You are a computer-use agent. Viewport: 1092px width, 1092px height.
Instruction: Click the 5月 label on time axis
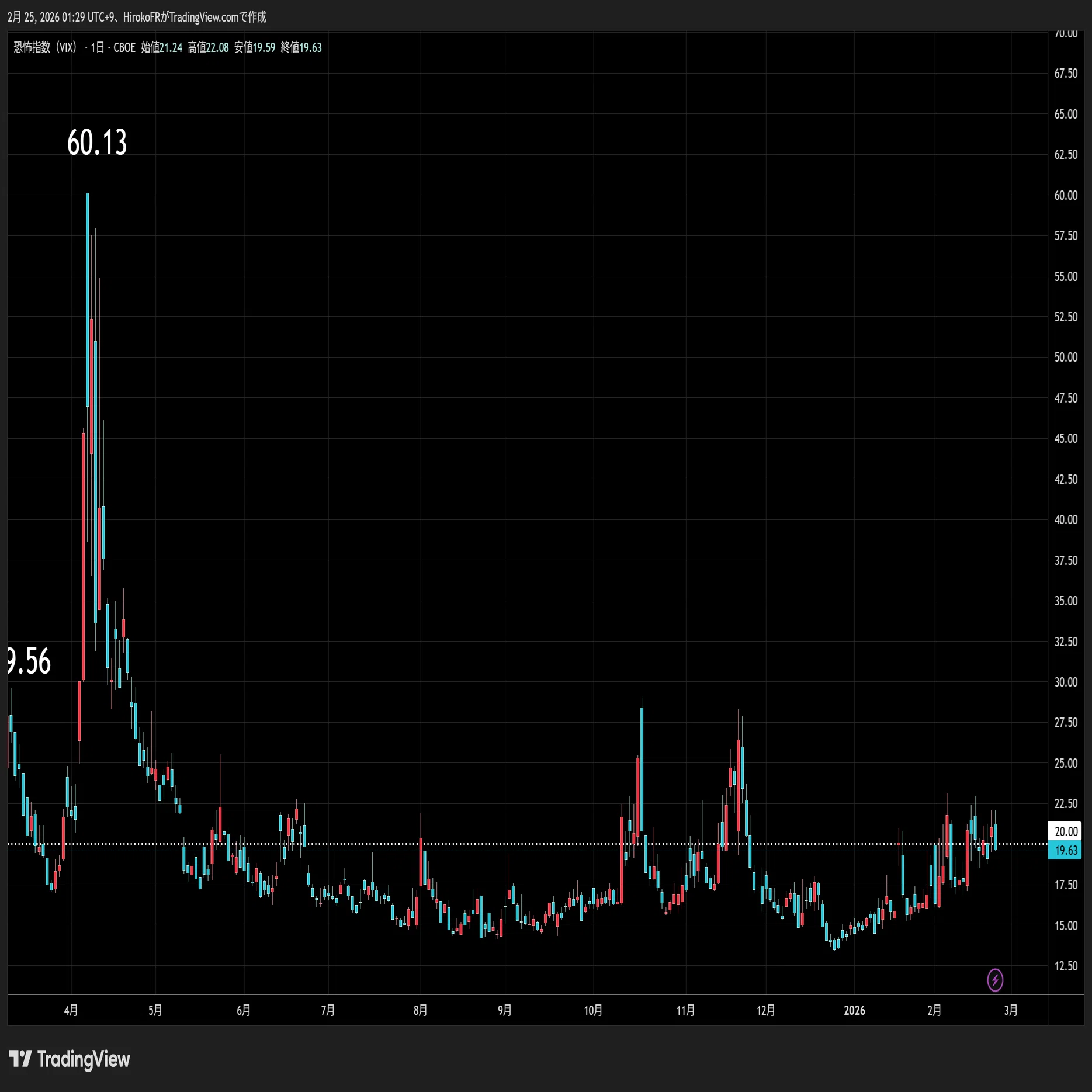pyautogui.click(x=155, y=1010)
